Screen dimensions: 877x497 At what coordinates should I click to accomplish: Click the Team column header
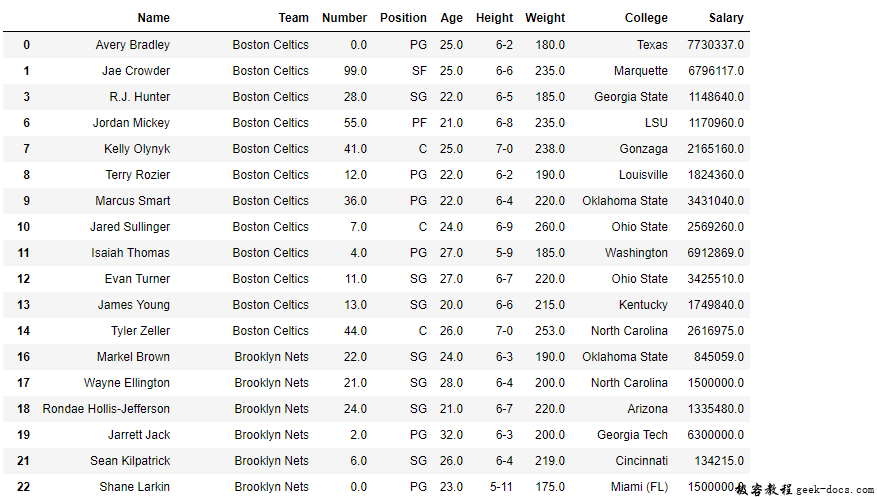pyautogui.click(x=293, y=18)
